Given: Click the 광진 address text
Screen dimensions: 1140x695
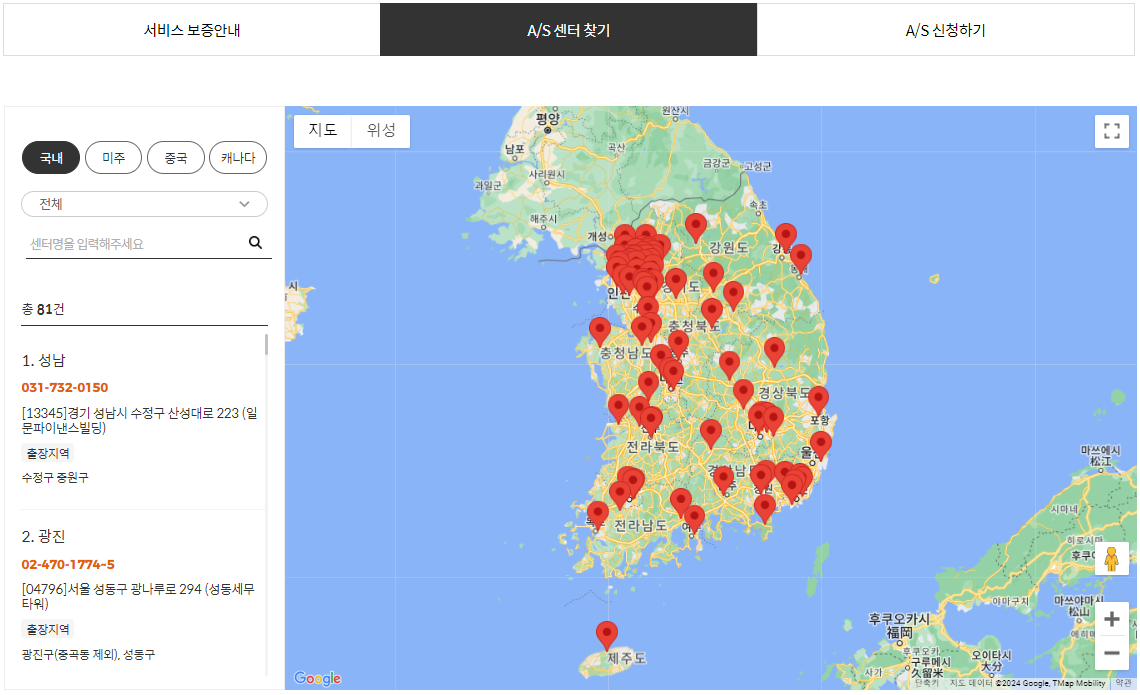Looking at the screenshot, I should click(138, 596).
